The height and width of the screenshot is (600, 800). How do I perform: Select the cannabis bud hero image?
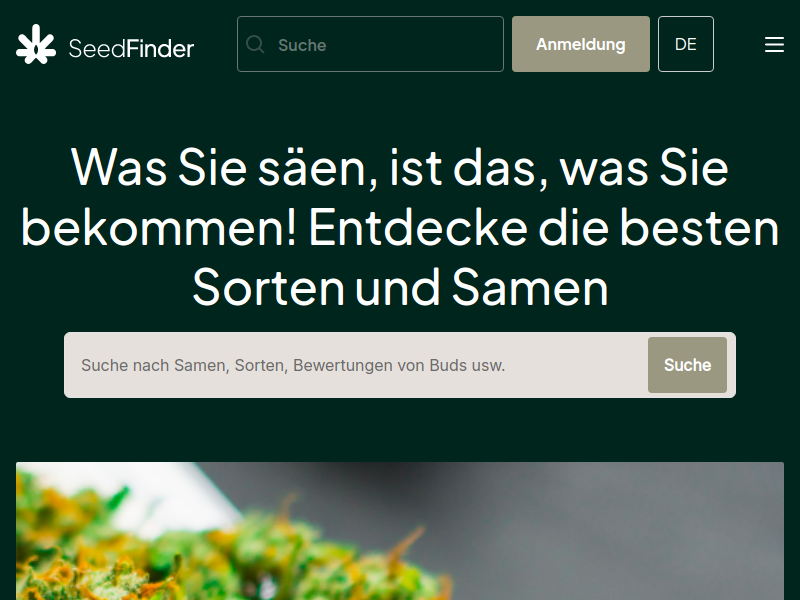[x=400, y=531]
